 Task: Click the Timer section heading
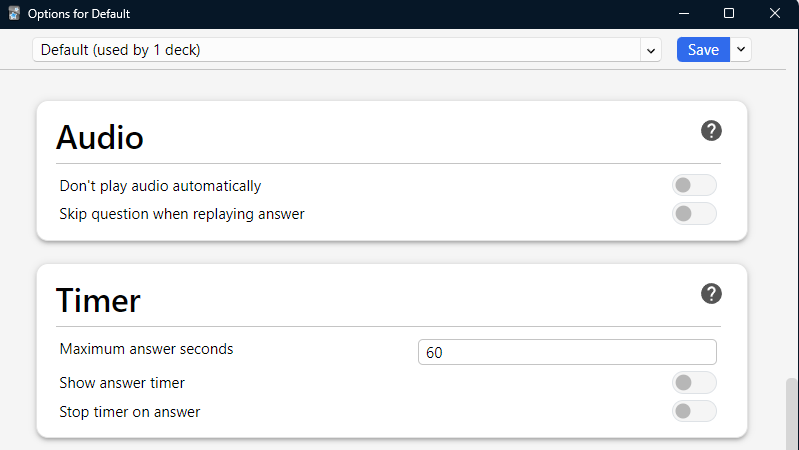click(98, 300)
